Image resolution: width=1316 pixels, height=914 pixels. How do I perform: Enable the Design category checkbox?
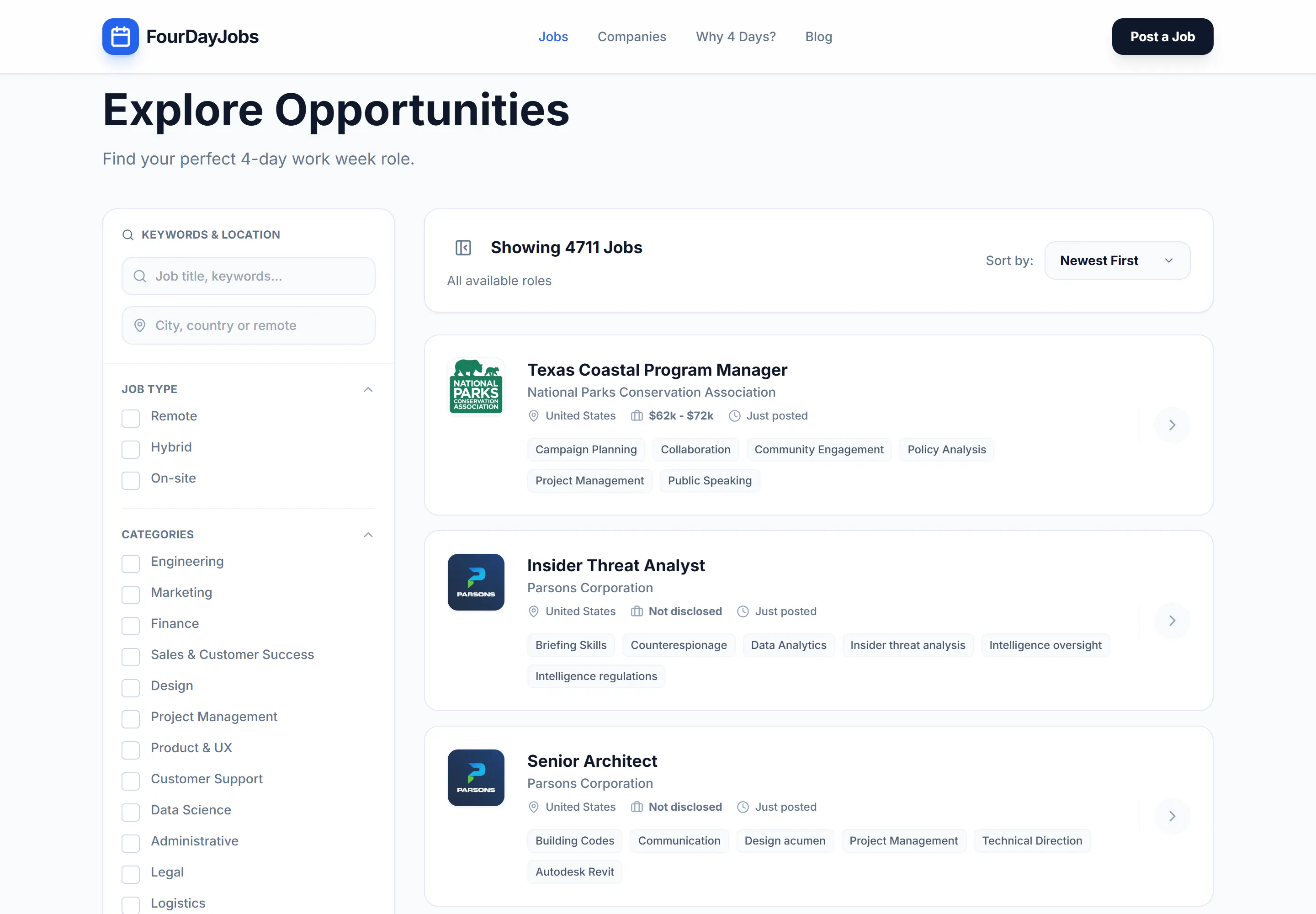[x=131, y=688]
